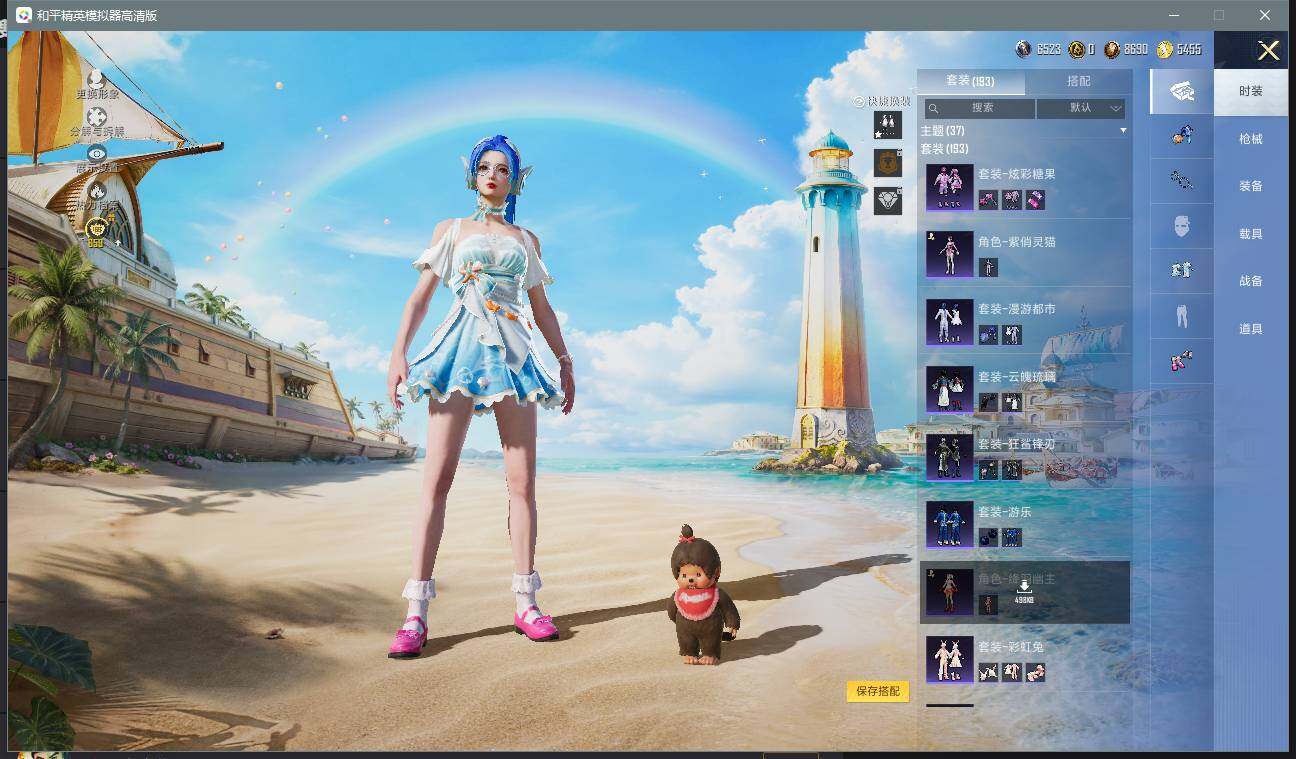Select the blue hair headwear category icon
Viewport: 1296px width, 759px height.
(x=1182, y=135)
